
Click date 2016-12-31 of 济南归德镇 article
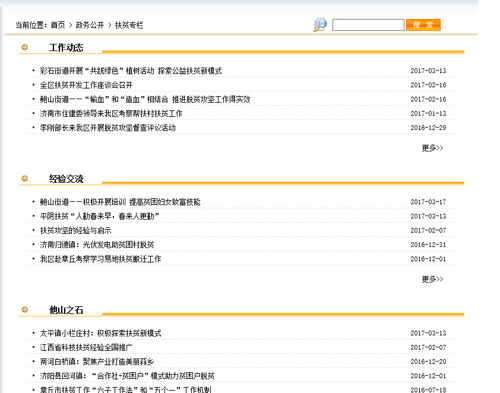tap(428, 245)
